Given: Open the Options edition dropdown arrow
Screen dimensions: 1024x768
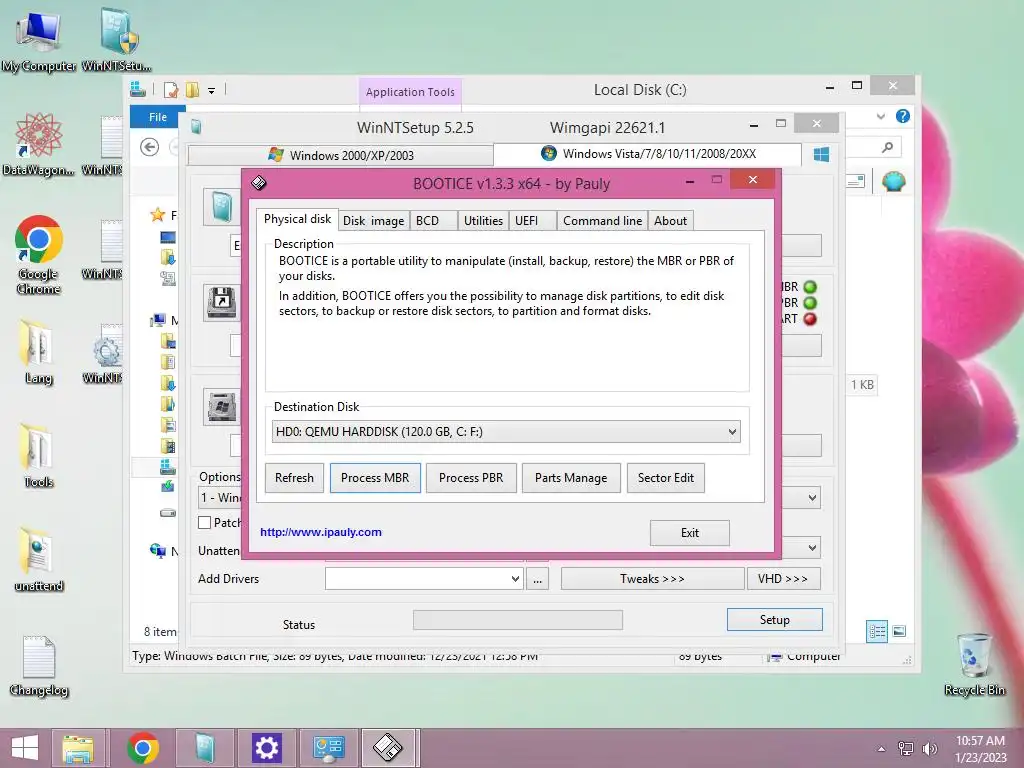Looking at the screenshot, I should point(812,498).
